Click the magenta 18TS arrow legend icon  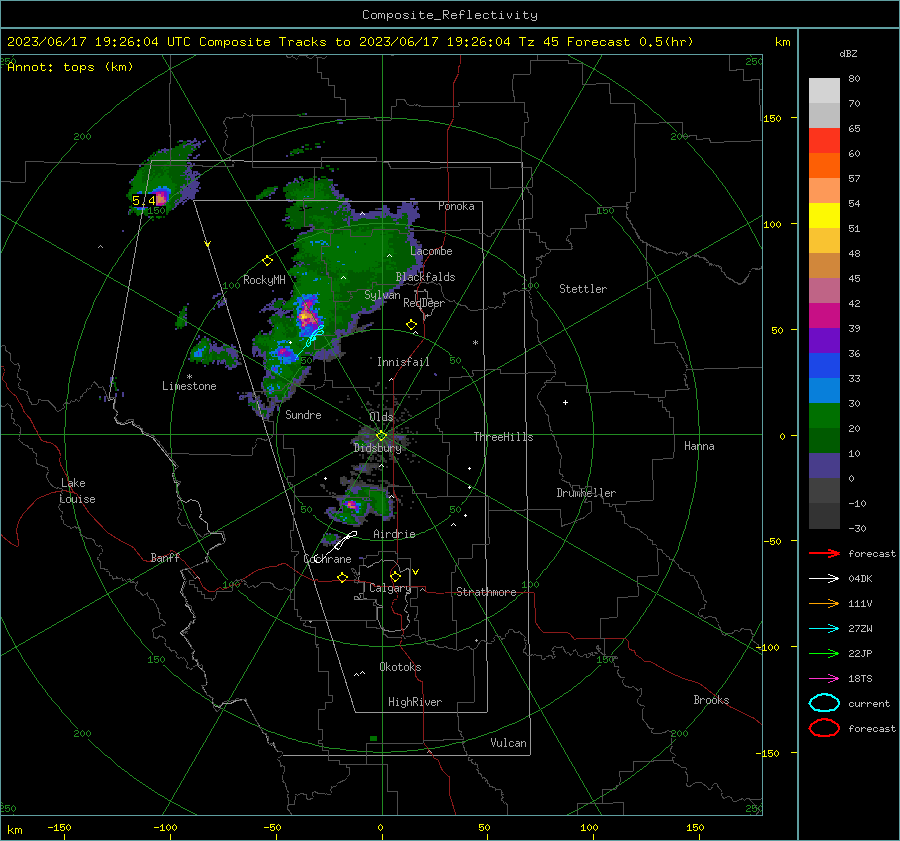click(824, 679)
